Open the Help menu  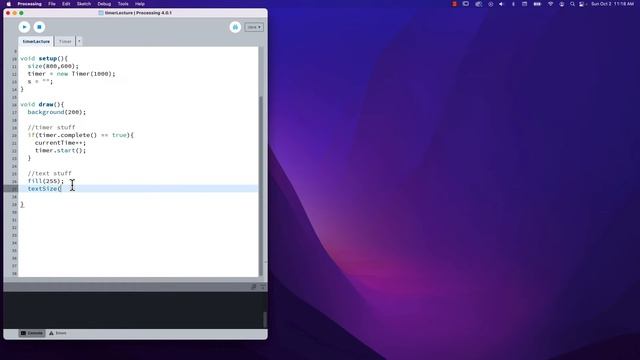coord(140,4)
